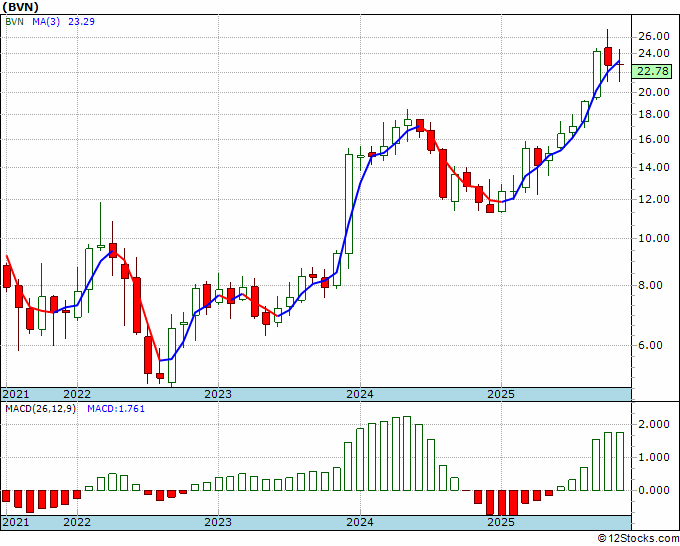Click the (BVN) ticker title

coord(20,7)
